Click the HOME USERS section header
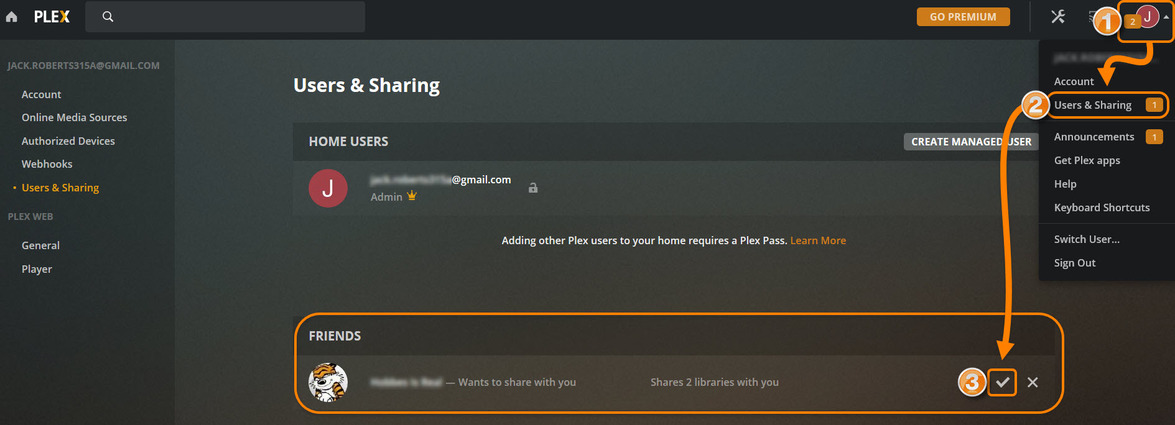 tap(348, 142)
